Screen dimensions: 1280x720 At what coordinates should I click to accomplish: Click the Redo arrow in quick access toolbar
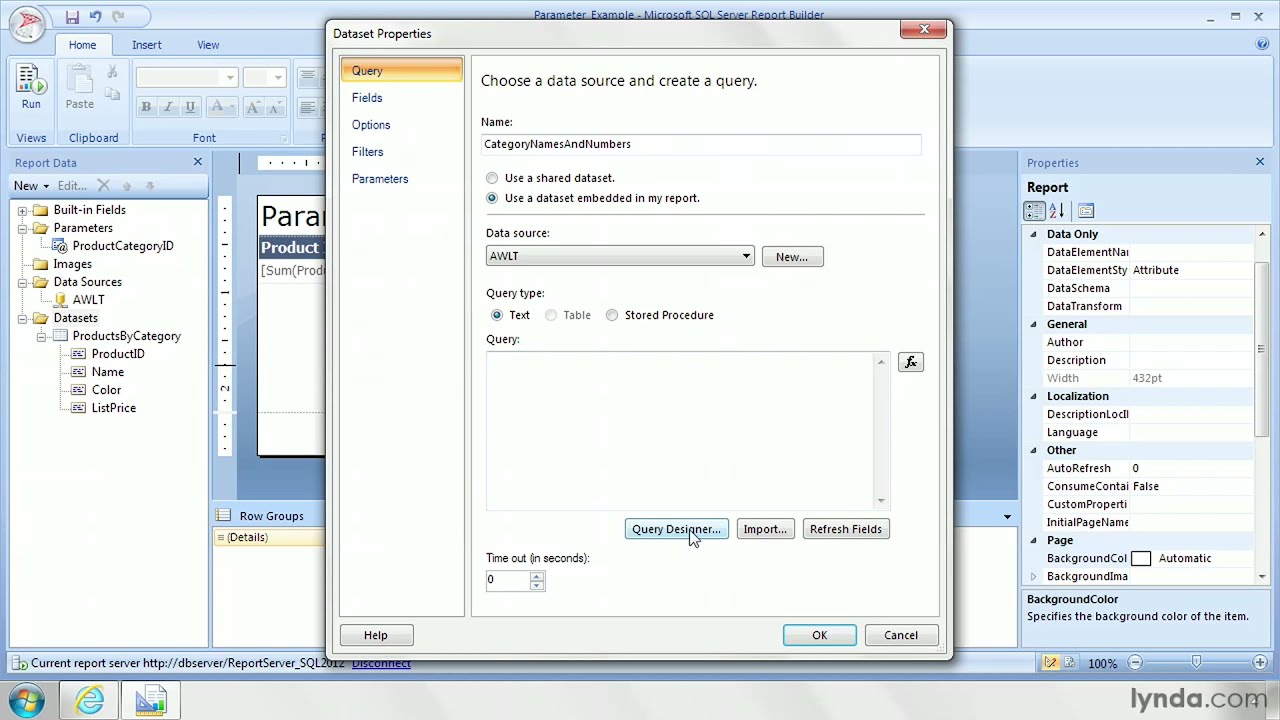coord(118,16)
